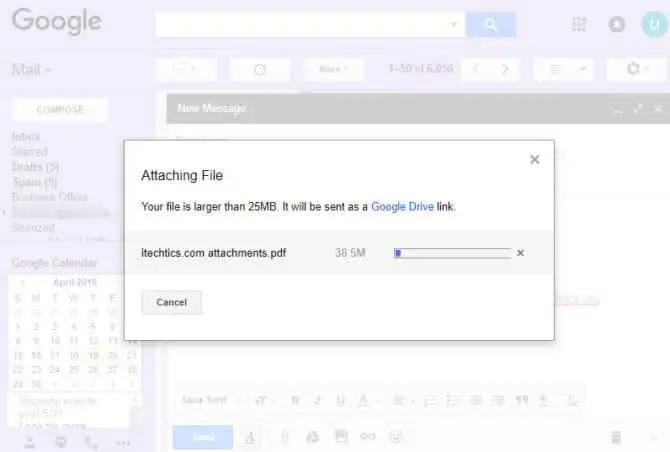This screenshot has width=670, height=452.
Task: Go to older messages page
Action: point(505,69)
